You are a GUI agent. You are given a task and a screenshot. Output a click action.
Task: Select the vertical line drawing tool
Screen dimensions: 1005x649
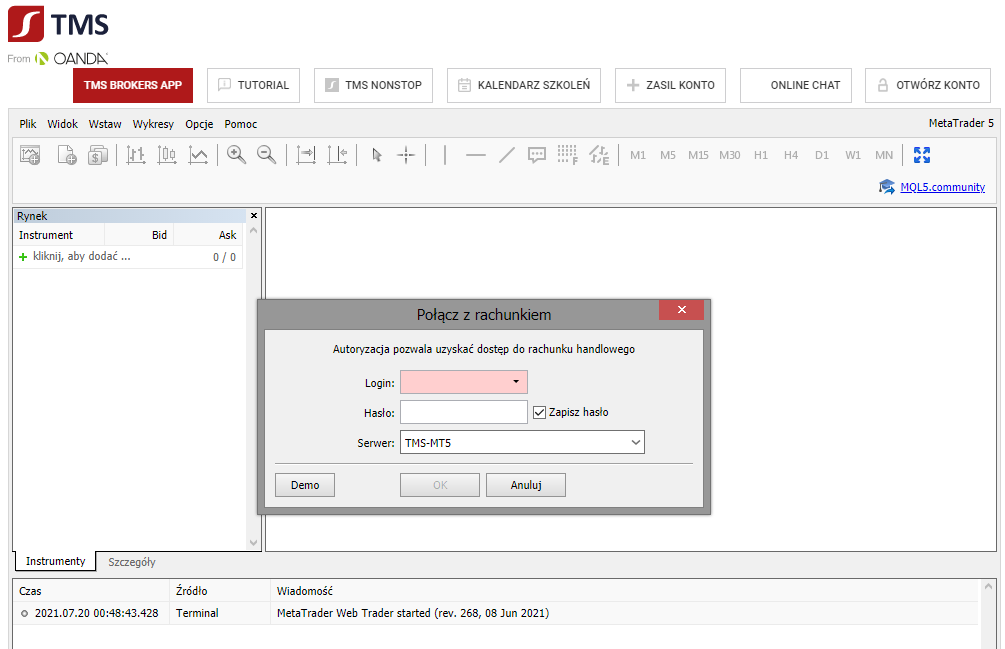[444, 155]
